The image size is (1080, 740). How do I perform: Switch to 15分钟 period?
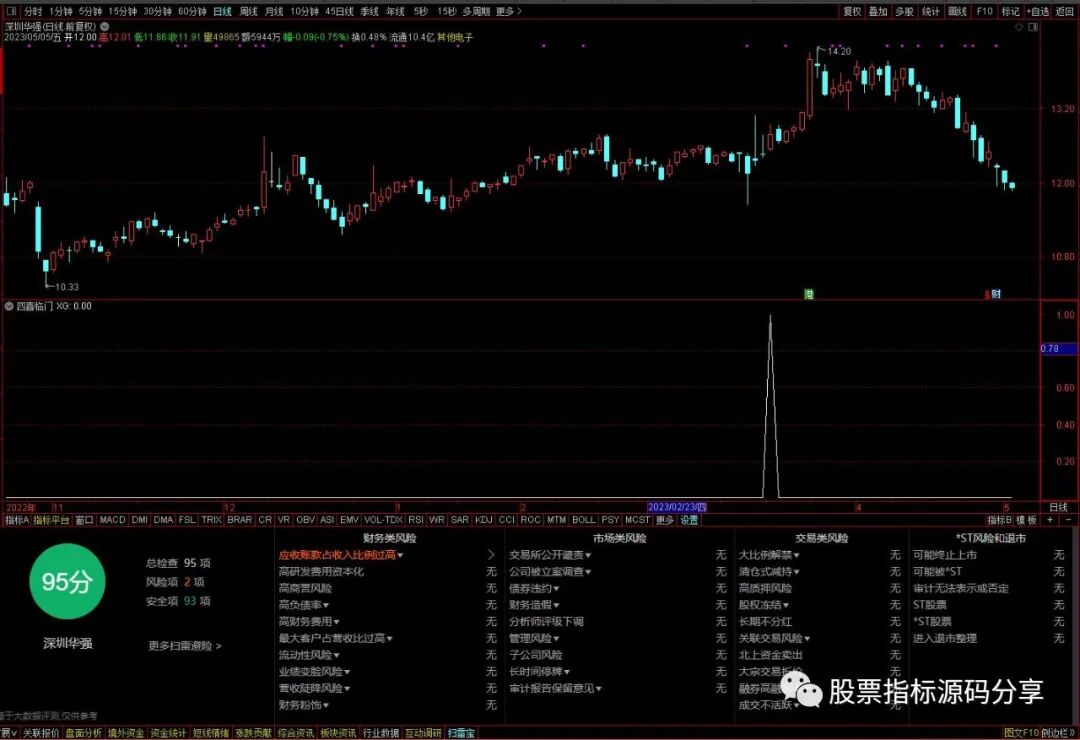[x=123, y=12]
